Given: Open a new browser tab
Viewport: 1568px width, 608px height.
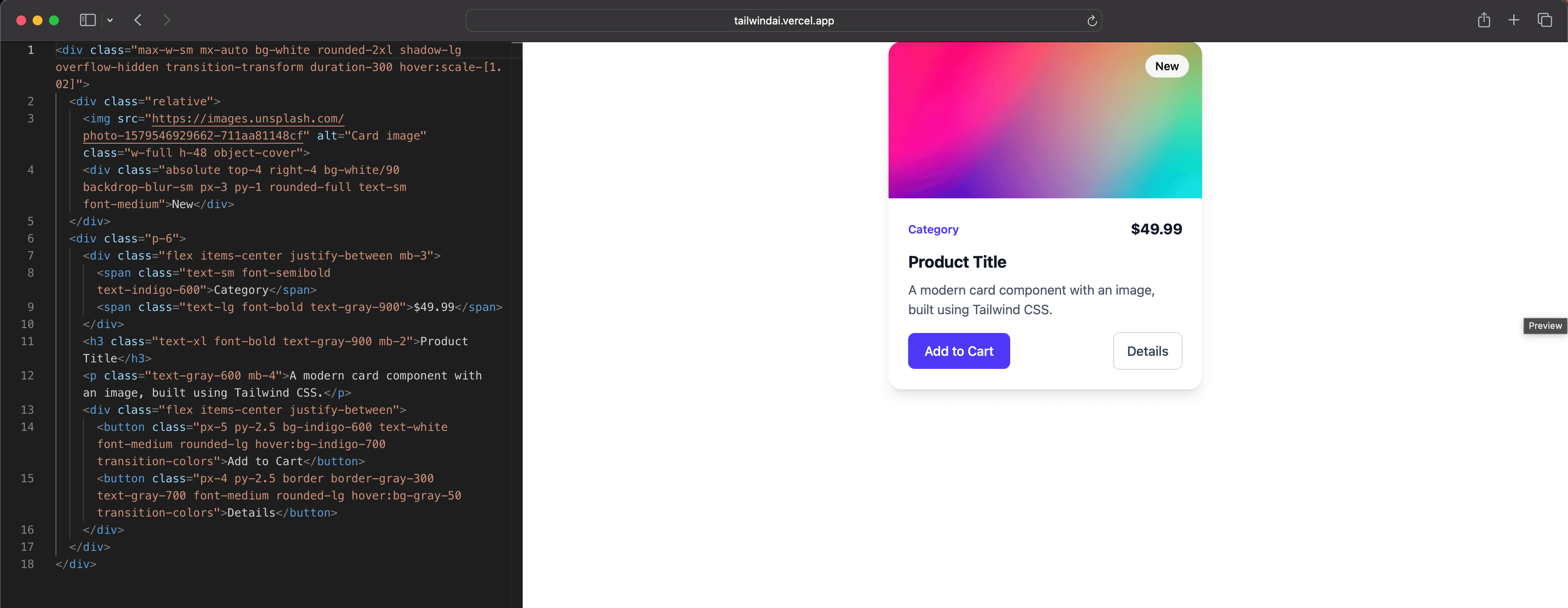Looking at the screenshot, I should tap(1514, 20).
